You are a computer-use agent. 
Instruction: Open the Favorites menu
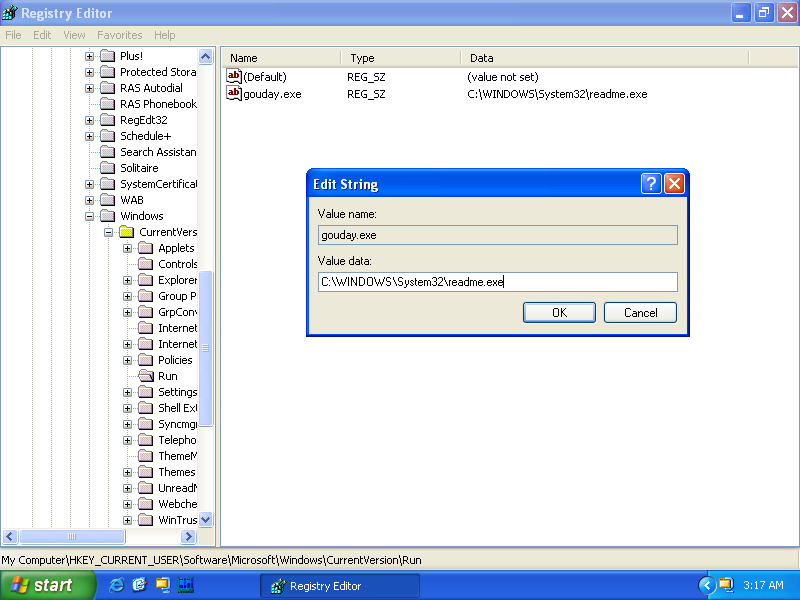click(119, 35)
